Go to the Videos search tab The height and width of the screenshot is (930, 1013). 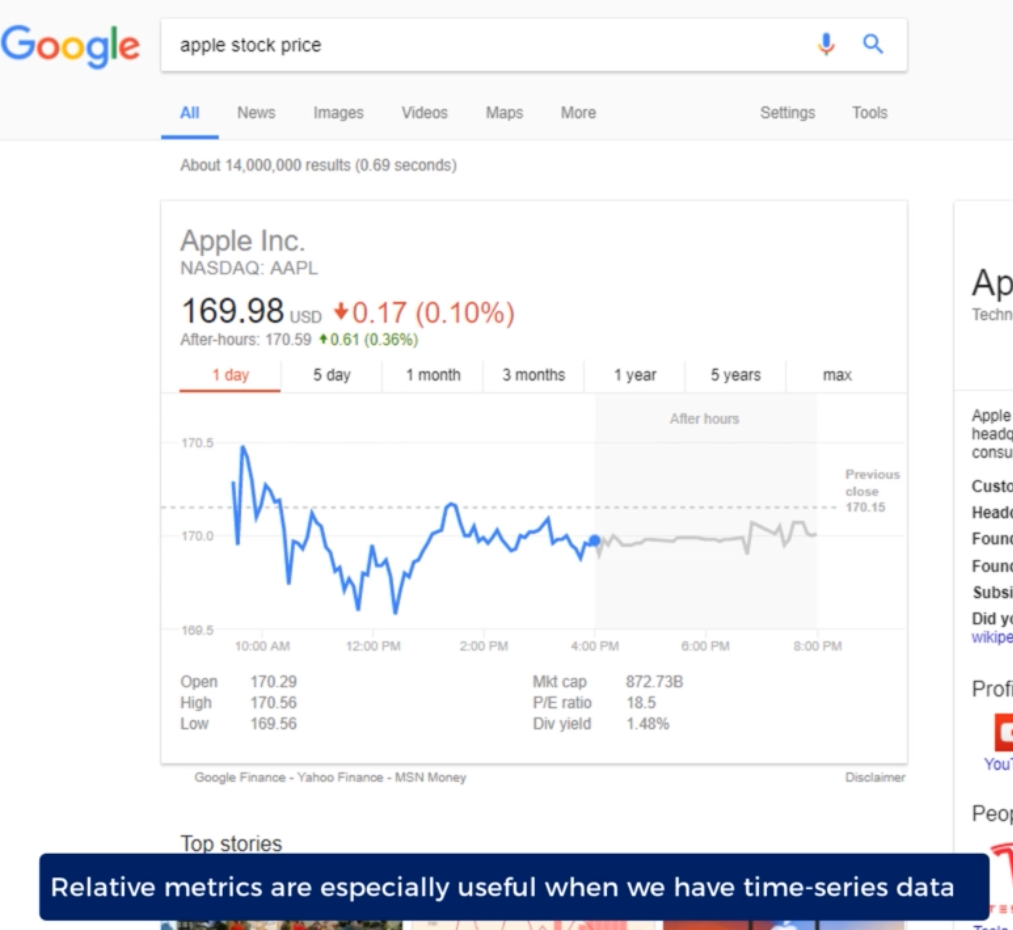(x=424, y=113)
